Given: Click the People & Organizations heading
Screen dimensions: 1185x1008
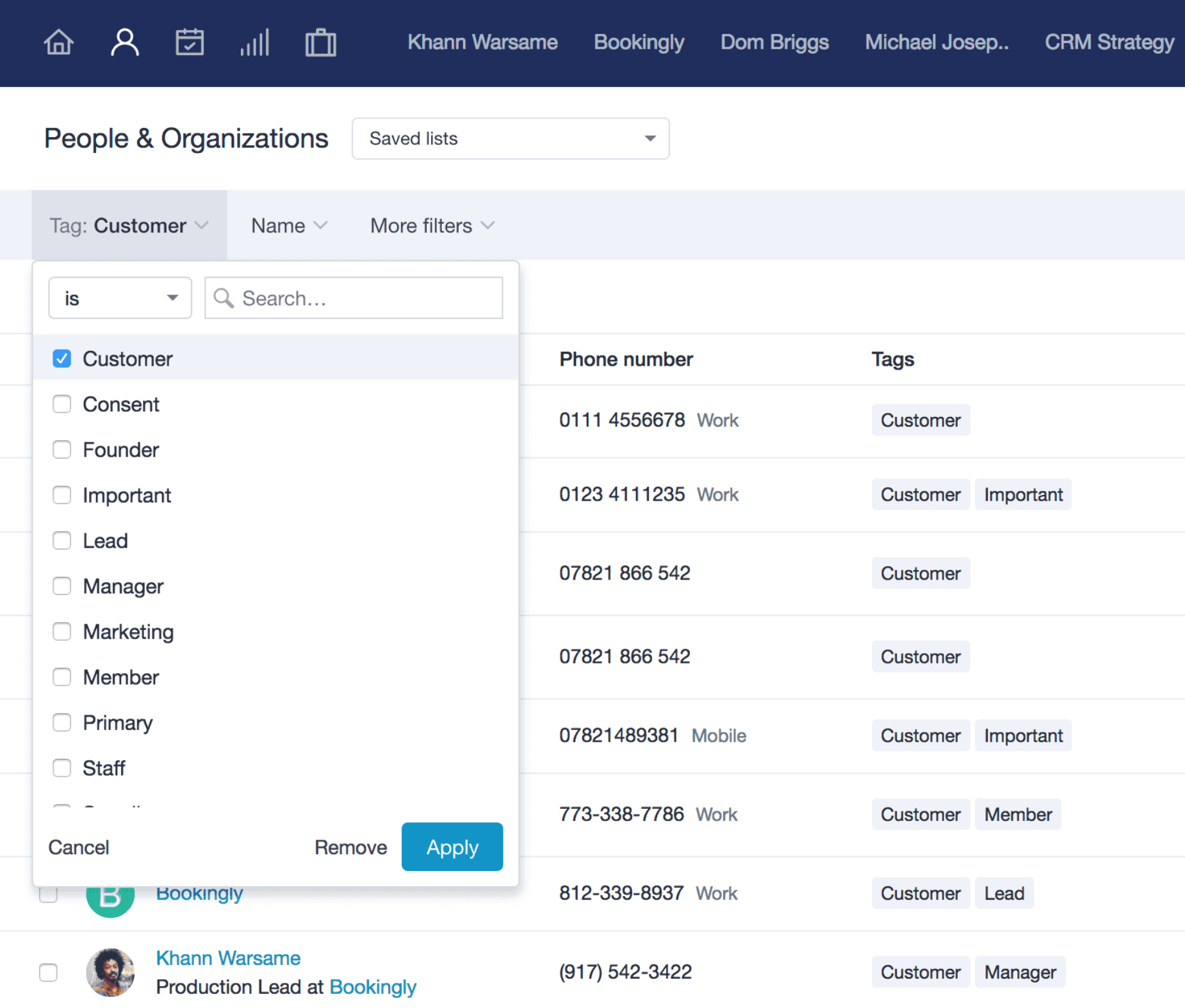Looking at the screenshot, I should 186,138.
